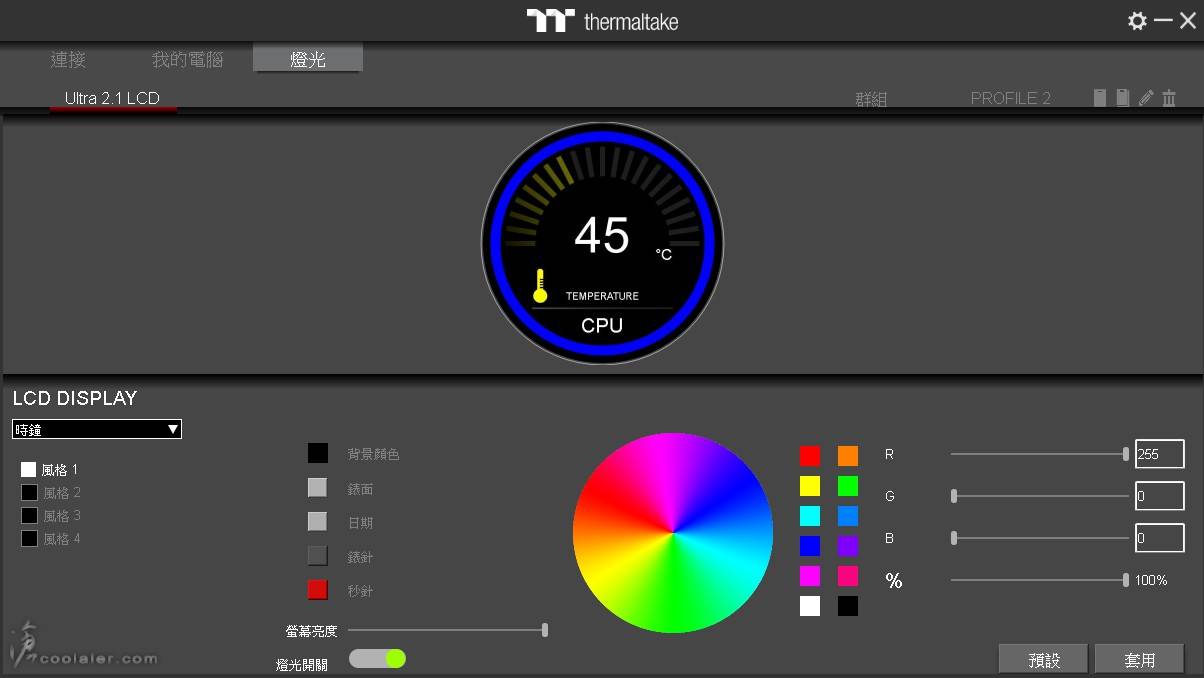This screenshot has width=1204, height=678.
Task: Pick the orange preset color swatch
Action: coord(848,456)
